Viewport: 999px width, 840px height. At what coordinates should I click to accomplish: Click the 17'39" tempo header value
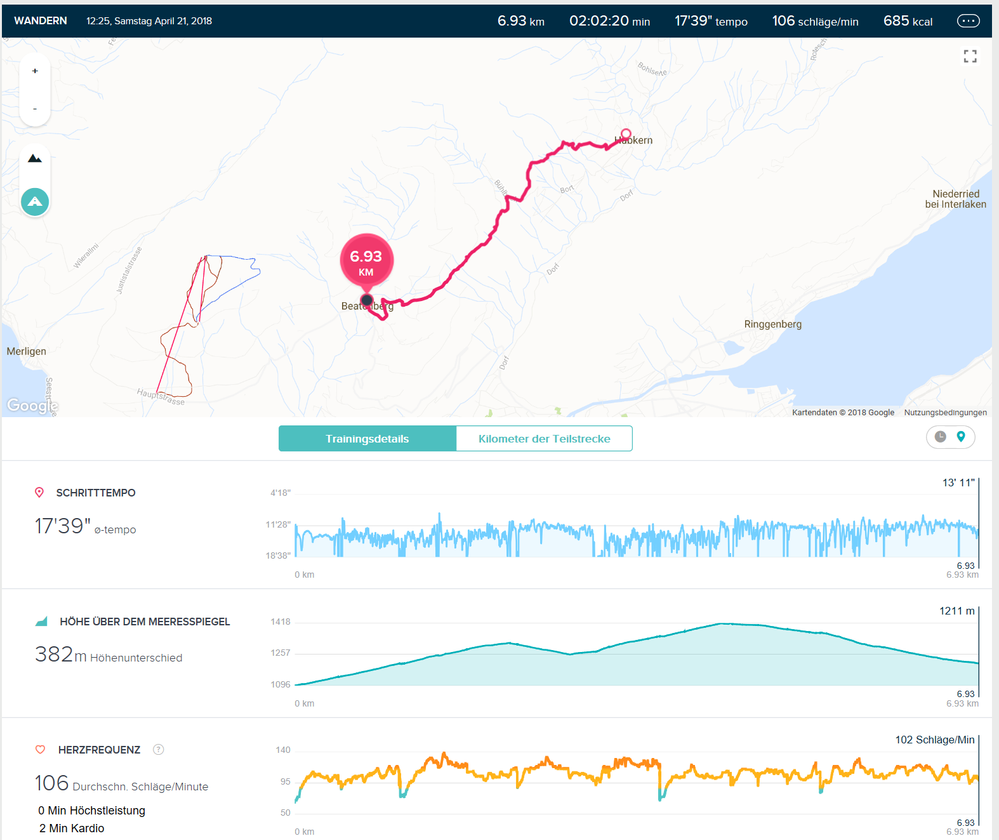[x=711, y=21]
